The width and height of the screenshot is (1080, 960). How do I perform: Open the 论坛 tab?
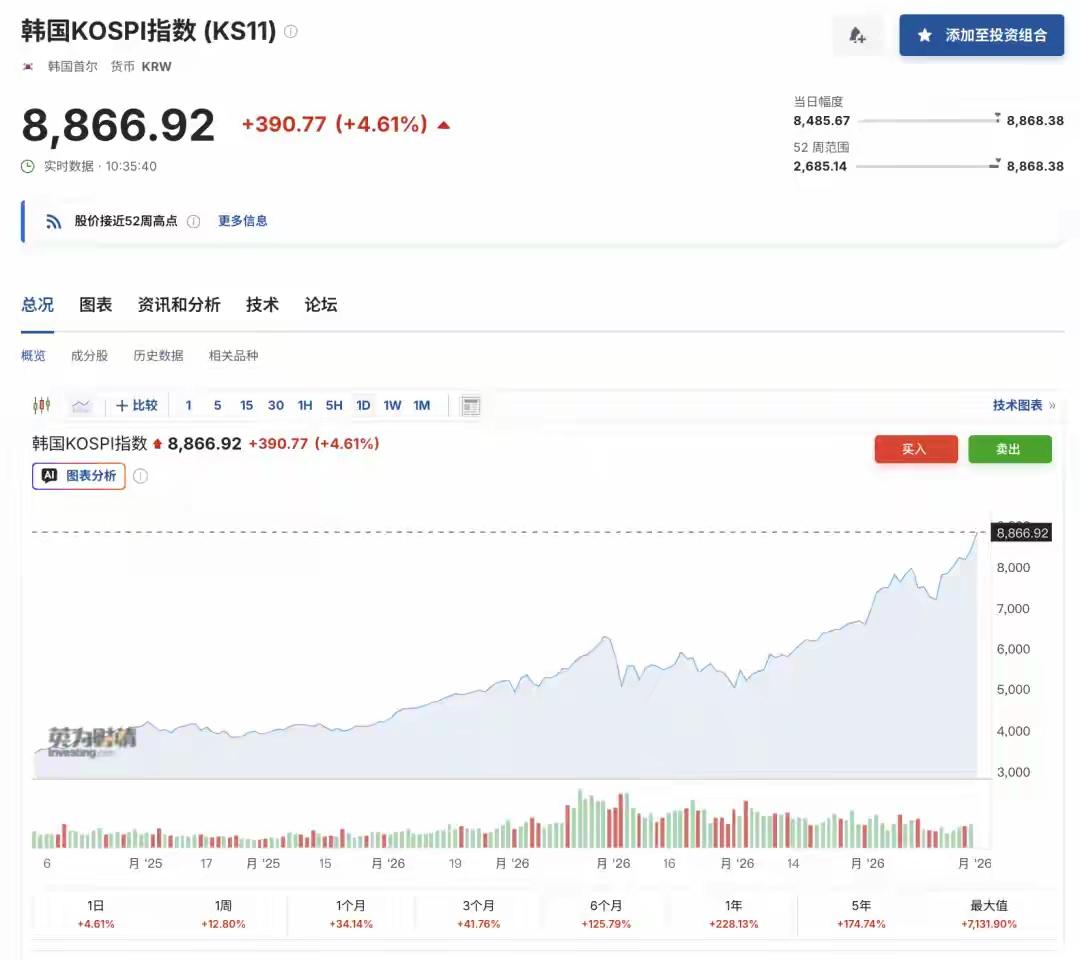coord(321,304)
